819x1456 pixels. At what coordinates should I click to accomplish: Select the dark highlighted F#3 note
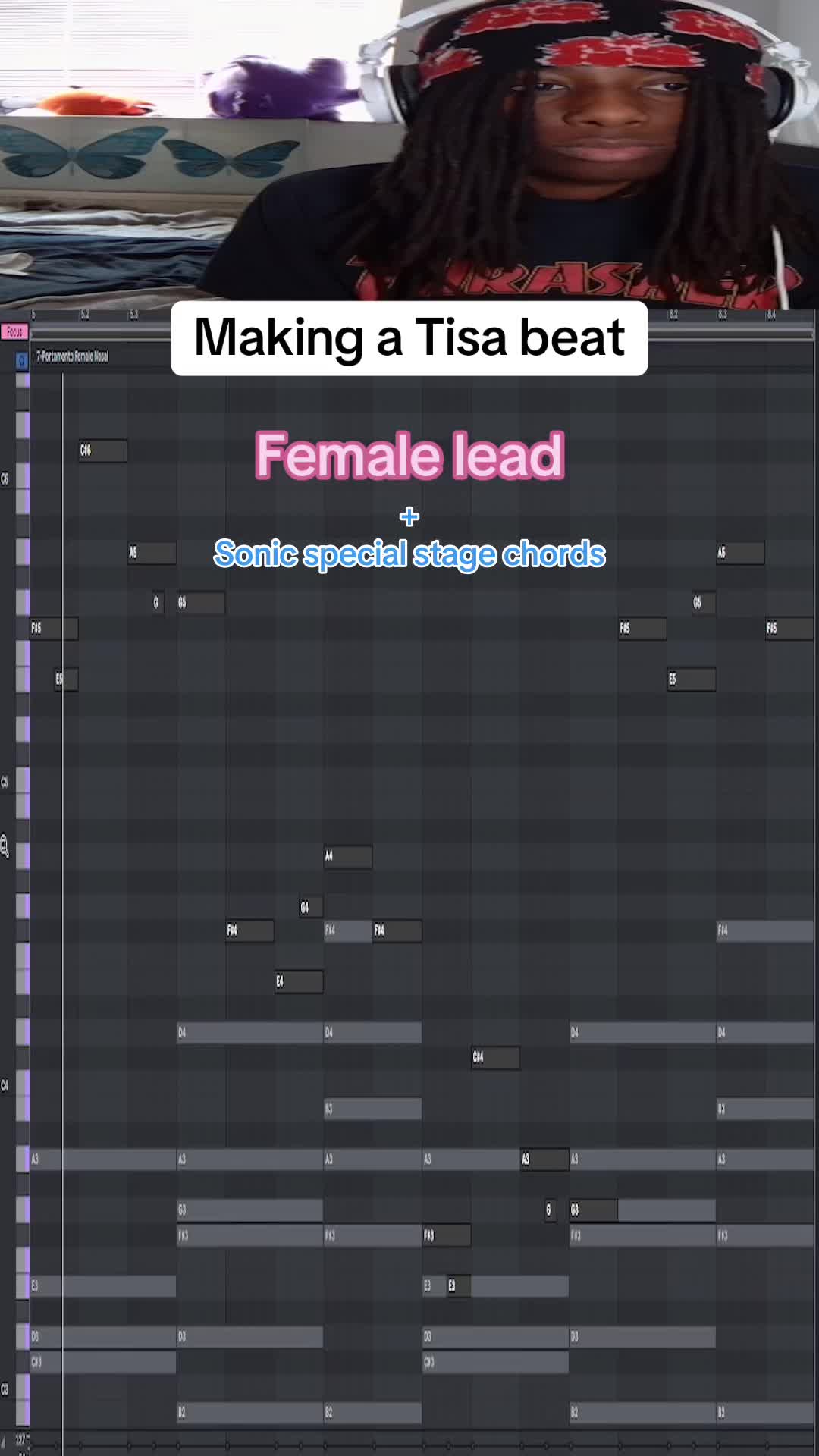point(447,1235)
